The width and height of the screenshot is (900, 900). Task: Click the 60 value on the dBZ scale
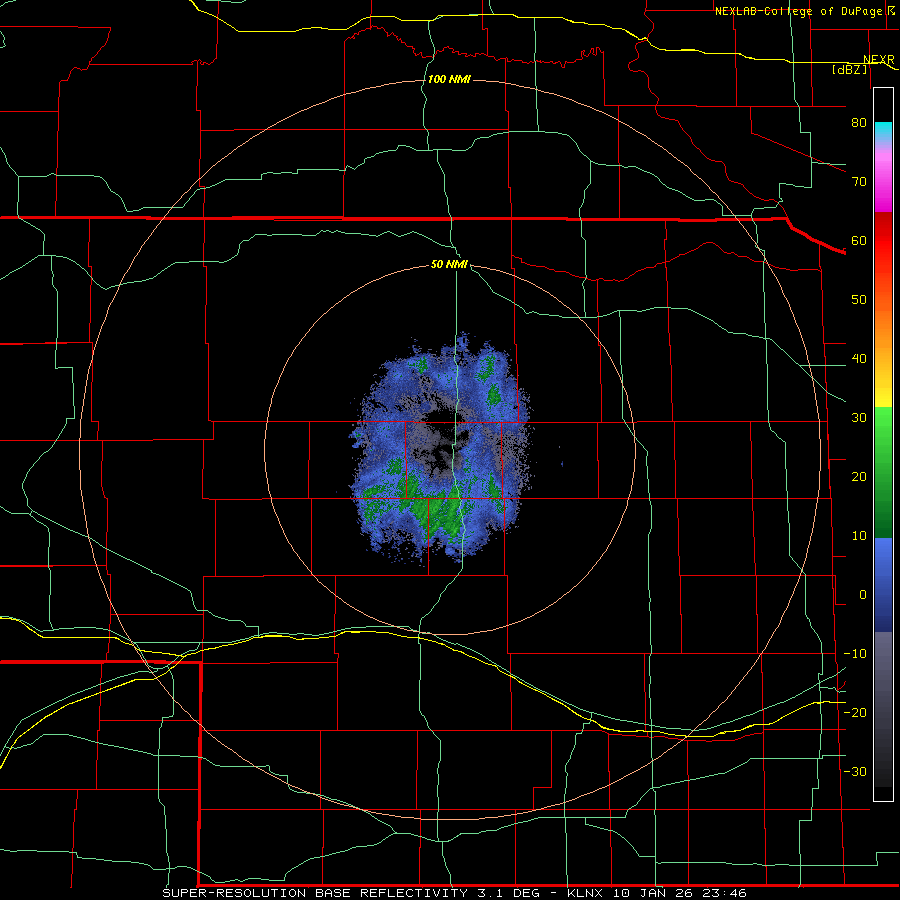click(859, 241)
